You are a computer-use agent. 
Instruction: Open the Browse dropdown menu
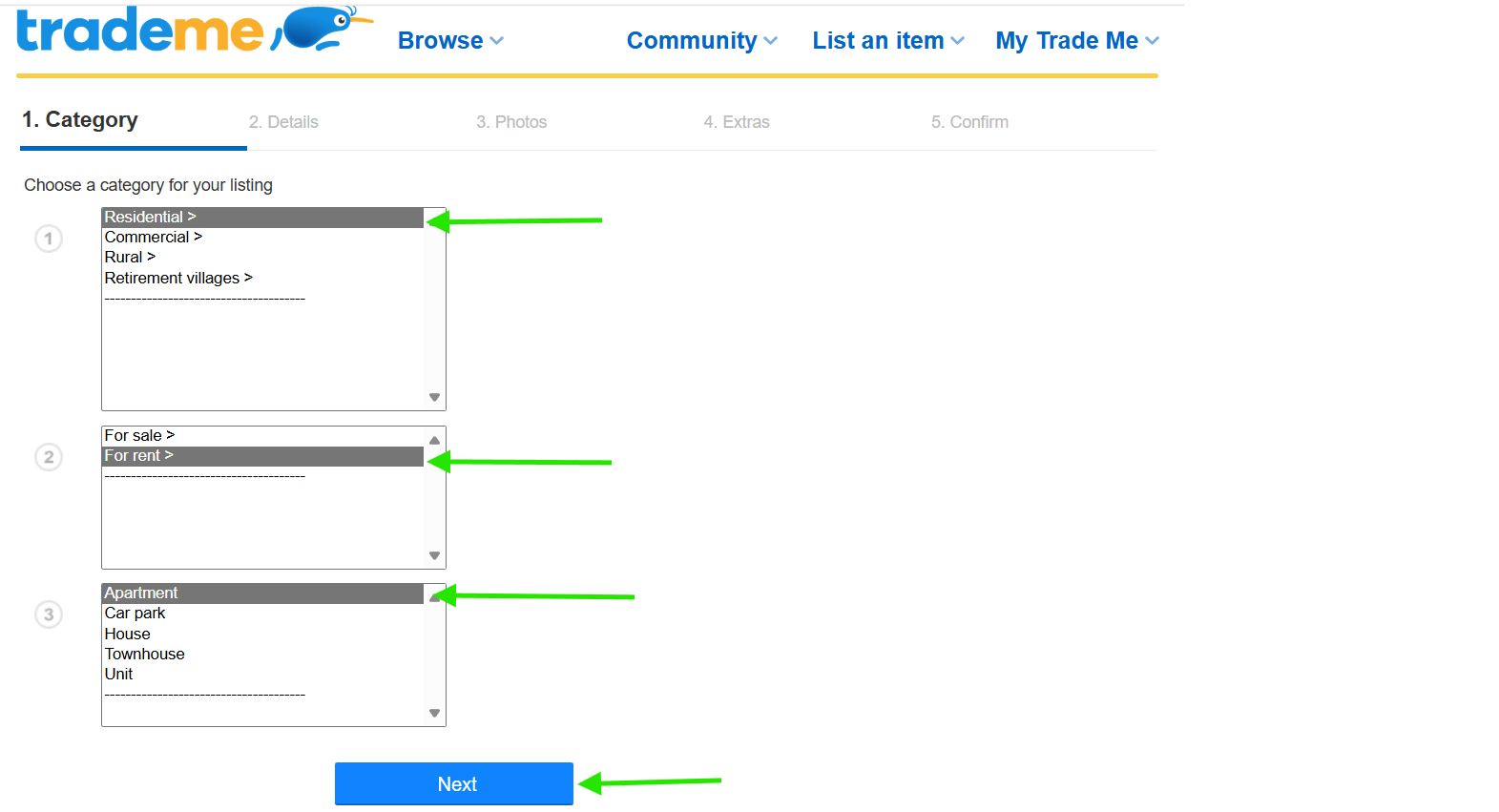pyautogui.click(x=450, y=41)
